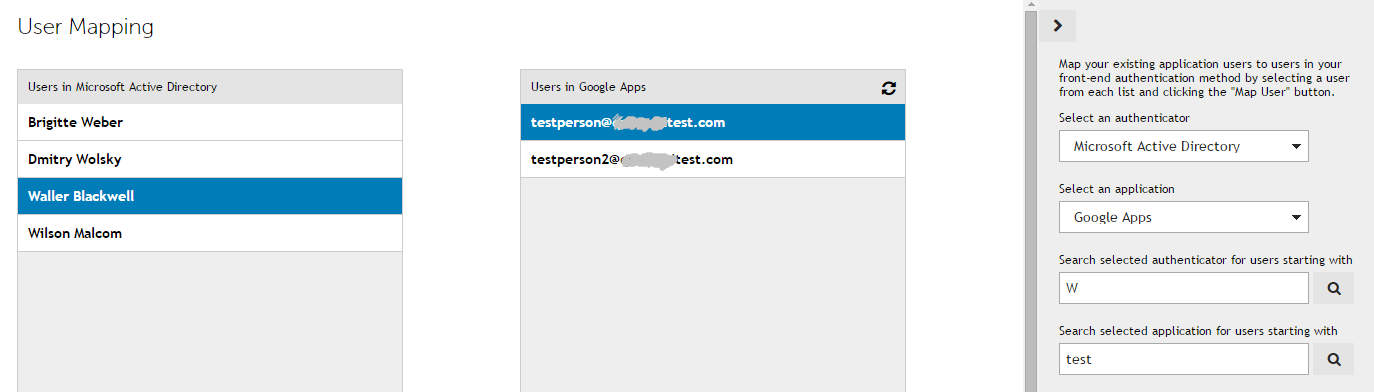Click the Users in Microsoft Active Directory header
The image size is (1374, 392).
(x=210, y=87)
